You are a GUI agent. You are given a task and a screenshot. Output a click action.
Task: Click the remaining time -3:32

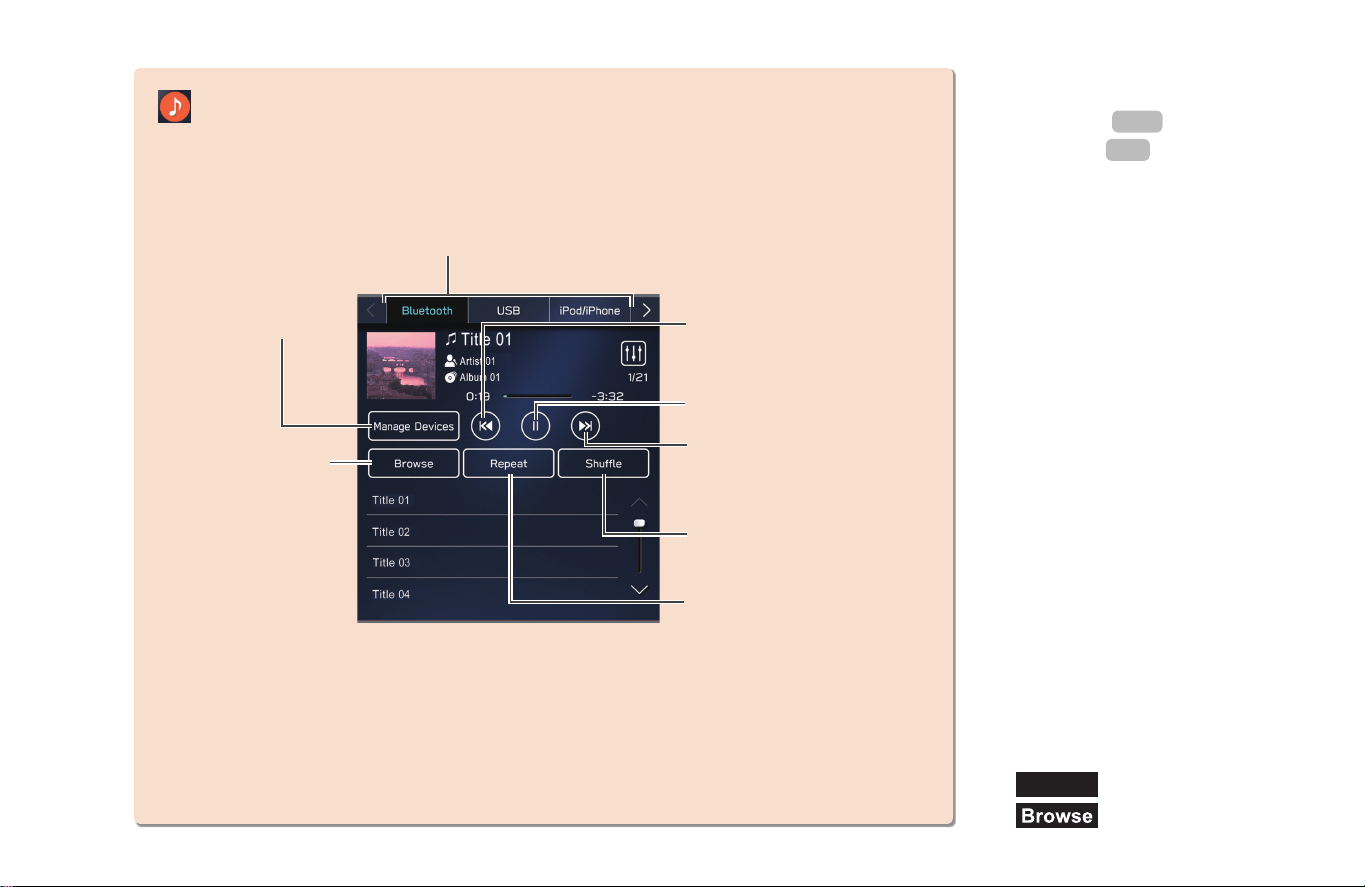click(x=608, y=396)
